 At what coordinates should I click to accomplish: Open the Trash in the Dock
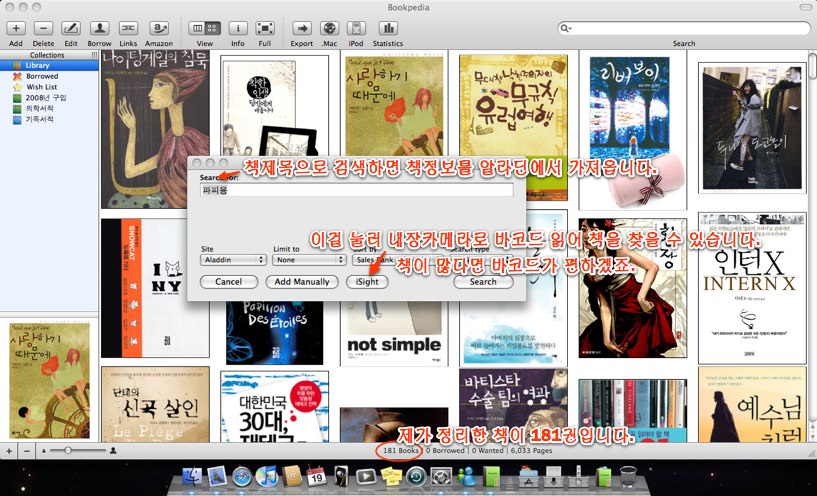[x=628, y=476]
